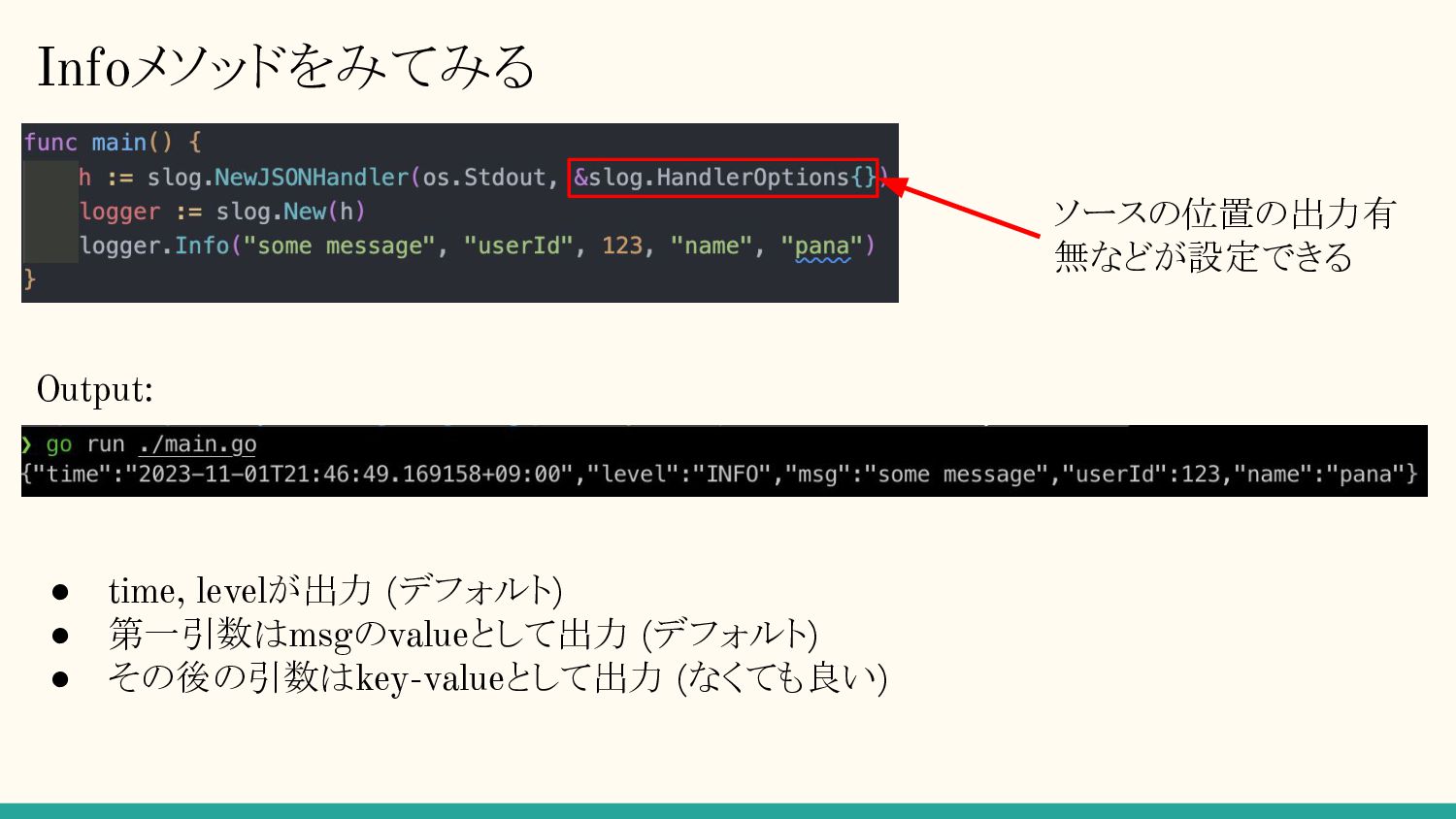Click bullet 'その後の引数はkey-valueとして出力'
The height and width of the screenshot is (819, 1456).
pyautogui.click(x=385, y=677)
